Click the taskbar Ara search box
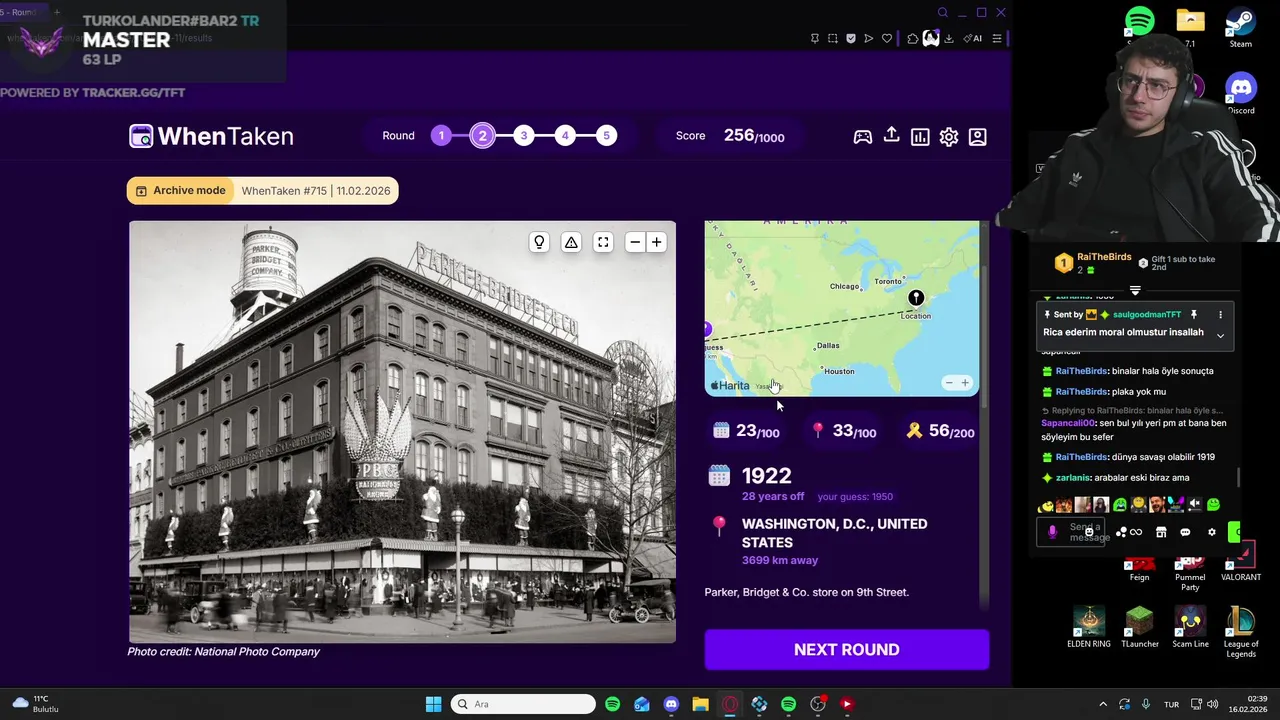This screenshot has width=1280, height=720. tap(524, 704)
